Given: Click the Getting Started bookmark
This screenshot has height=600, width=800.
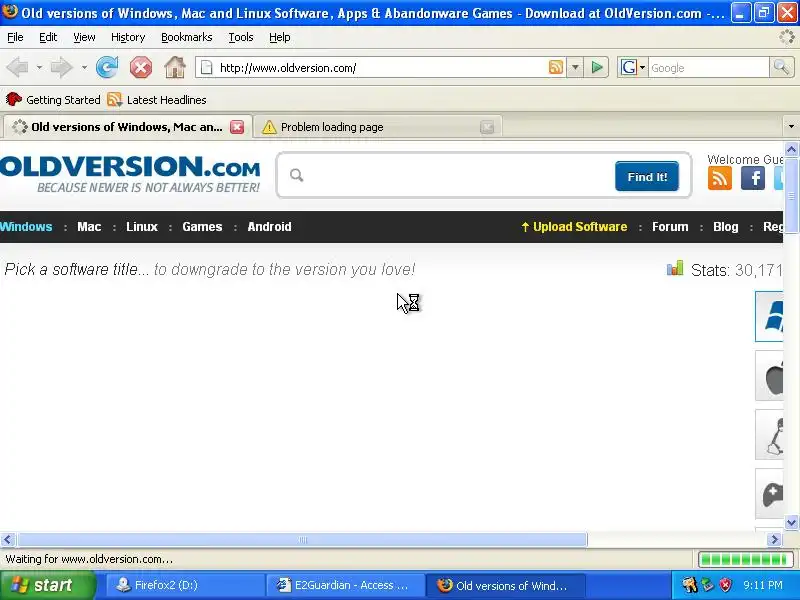Looking at the screenshot, I should pyautogui.click(x=53, y=99).
